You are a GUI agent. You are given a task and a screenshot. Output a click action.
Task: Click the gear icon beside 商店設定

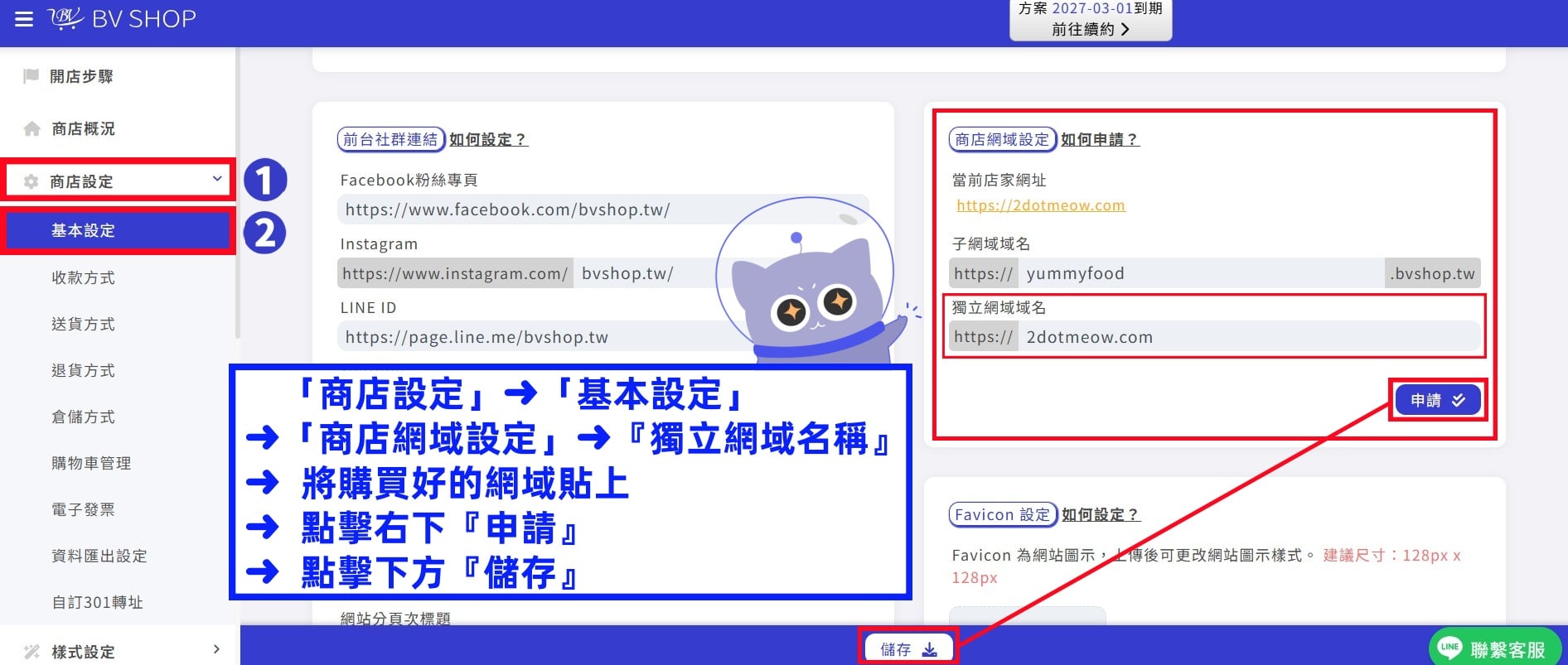tap(31, 181)
